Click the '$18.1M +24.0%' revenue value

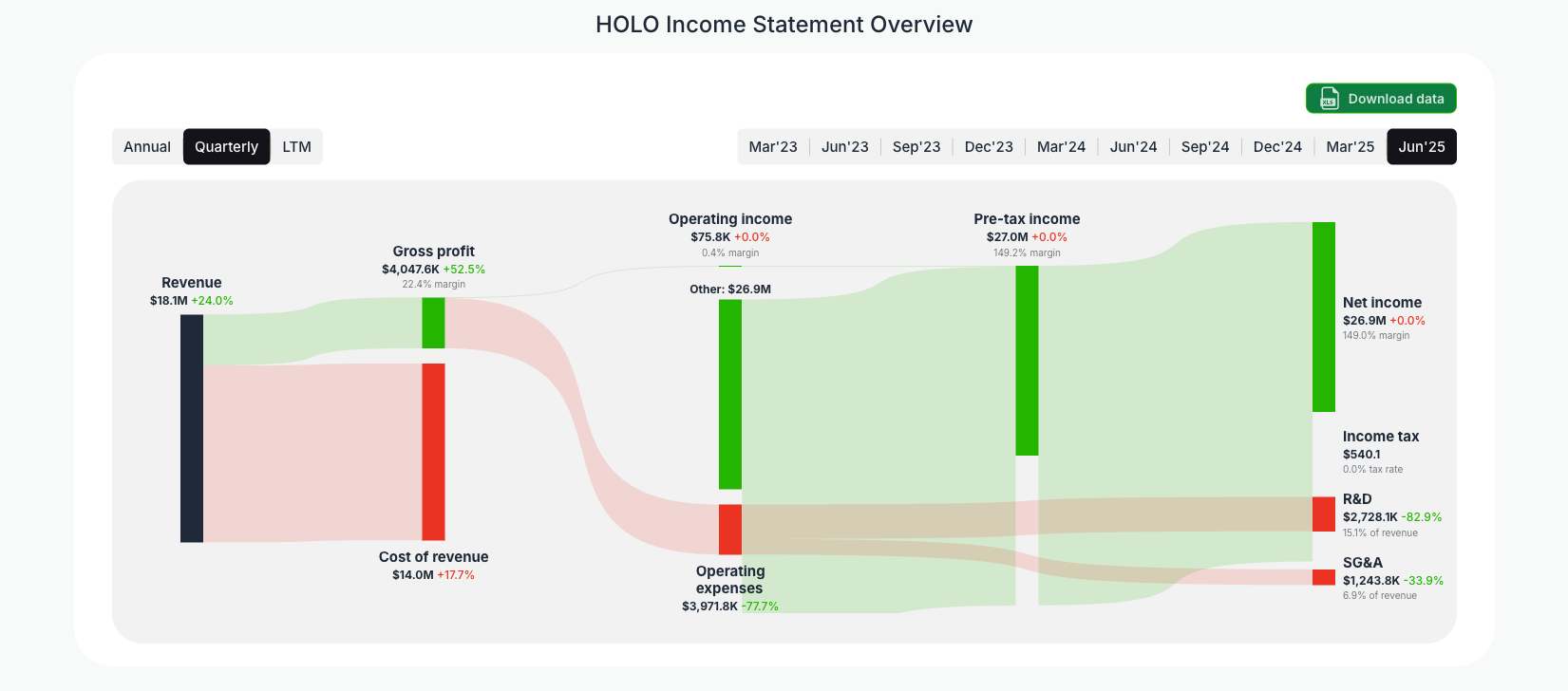(192, 301)
